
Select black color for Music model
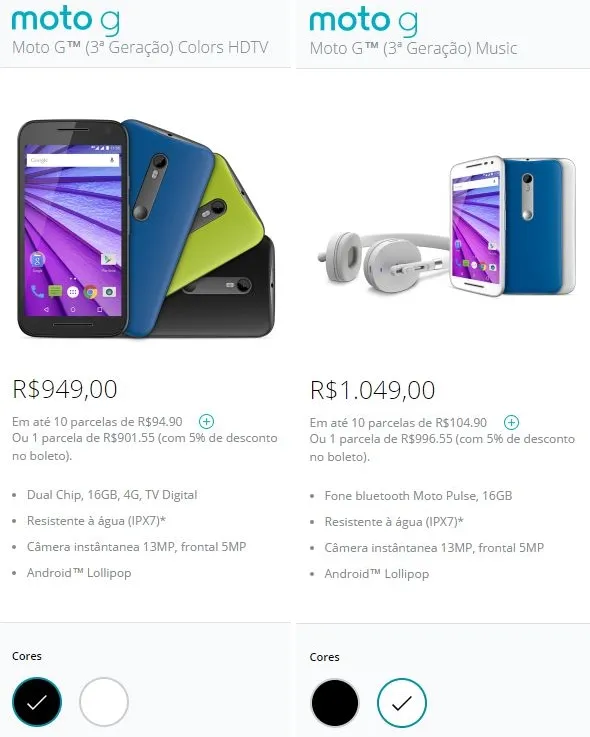(x=335, y=703)
